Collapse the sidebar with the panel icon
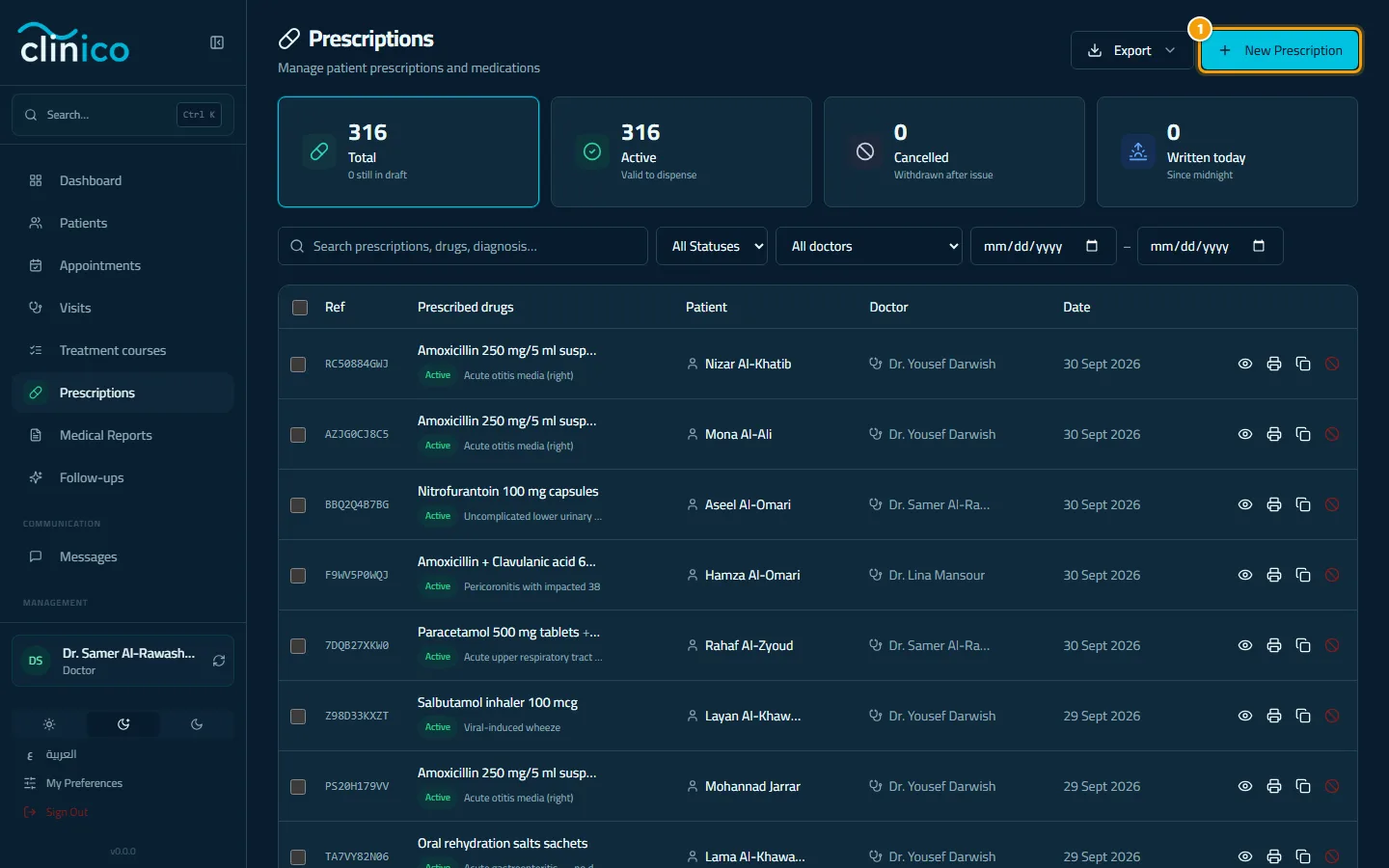 point(217,42)
